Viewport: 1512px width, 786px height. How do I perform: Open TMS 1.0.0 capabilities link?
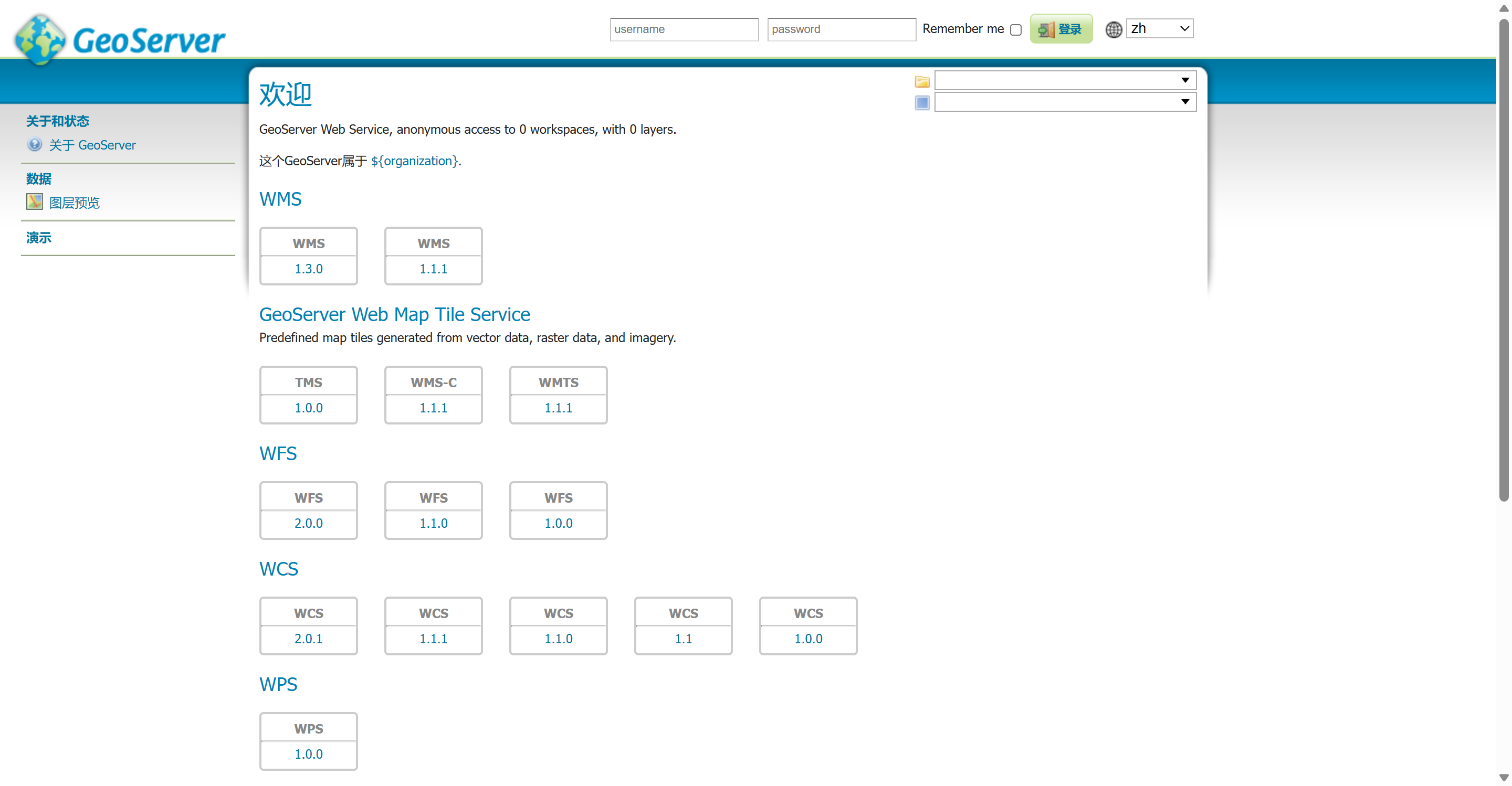click(309, 408)
